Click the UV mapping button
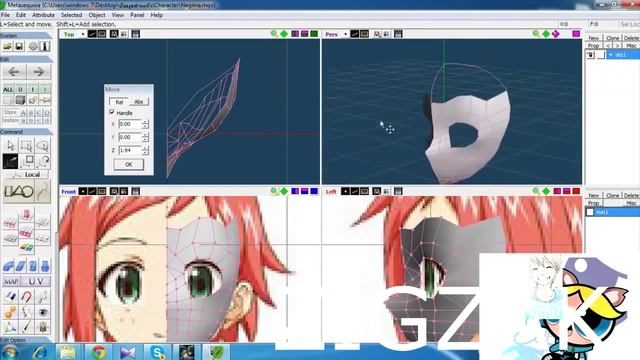Screen dimensions: 640x360 tap(35, 282)
